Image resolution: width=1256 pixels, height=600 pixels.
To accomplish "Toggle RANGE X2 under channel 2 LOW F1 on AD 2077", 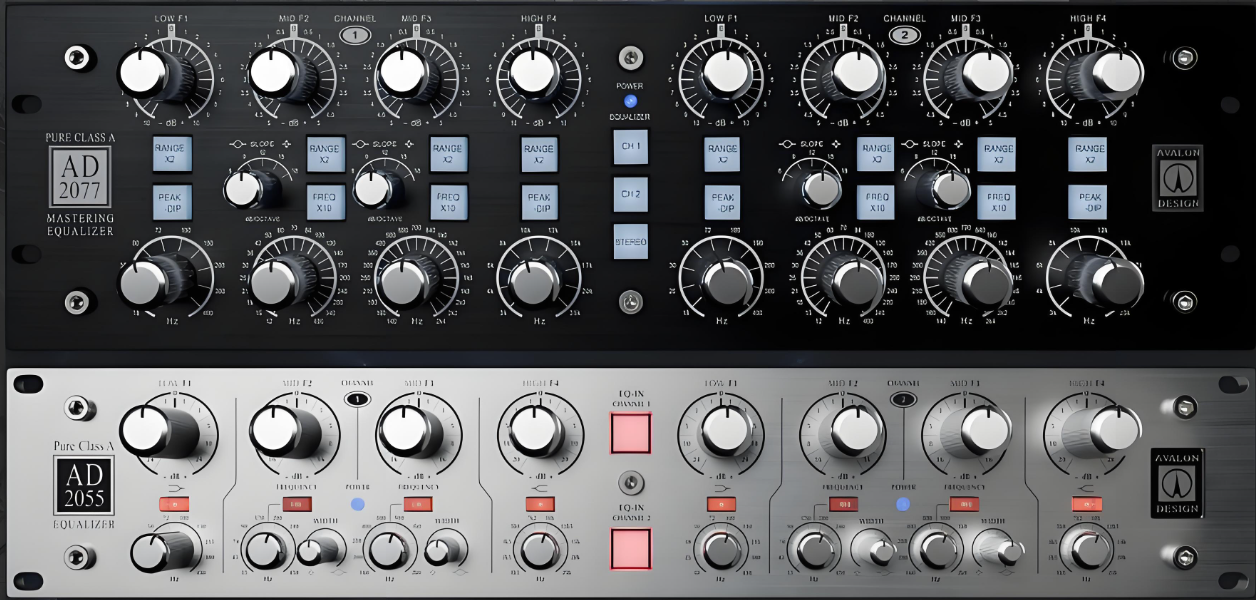I will 722,153.
